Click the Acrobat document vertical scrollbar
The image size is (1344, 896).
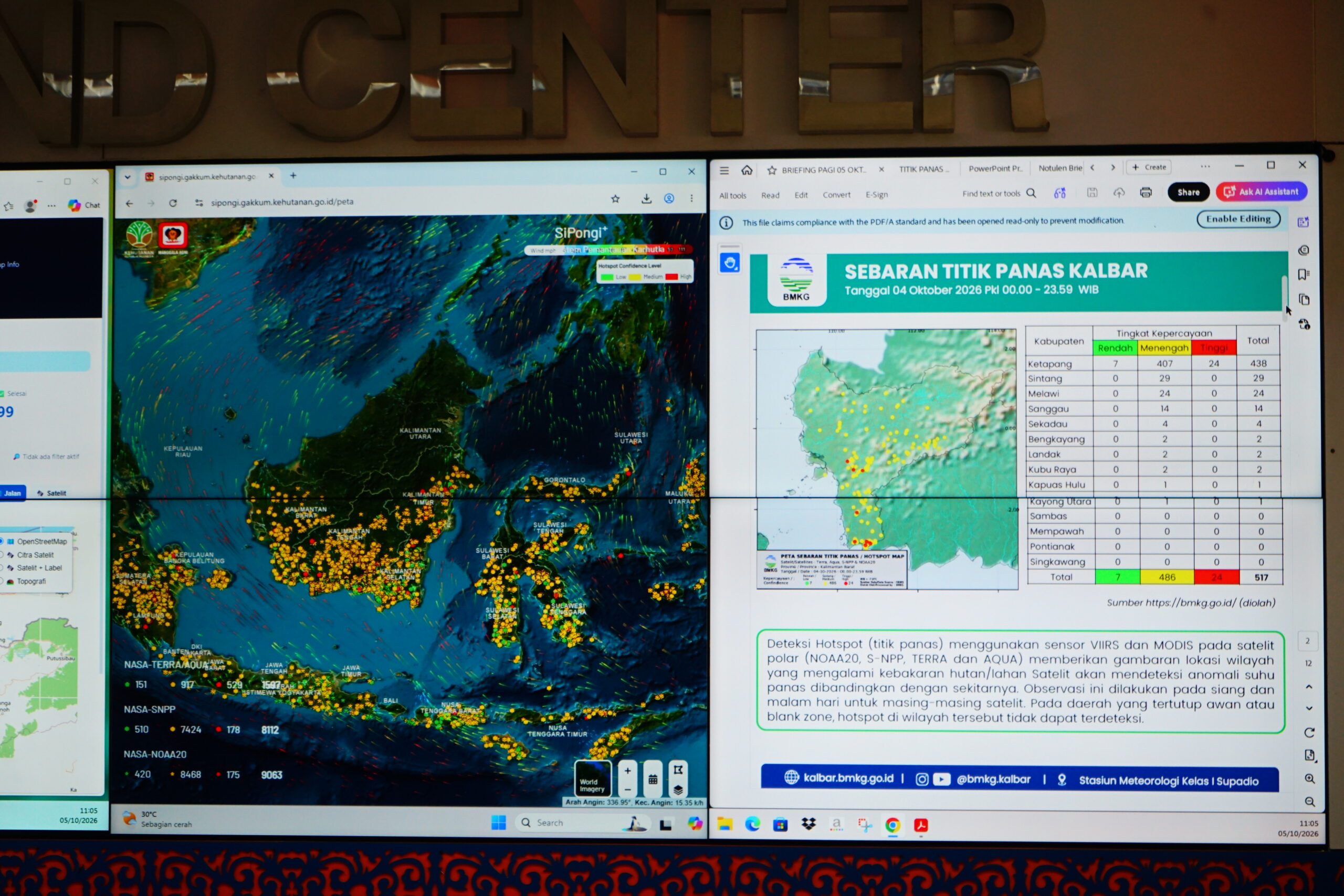coord(1285,298)
